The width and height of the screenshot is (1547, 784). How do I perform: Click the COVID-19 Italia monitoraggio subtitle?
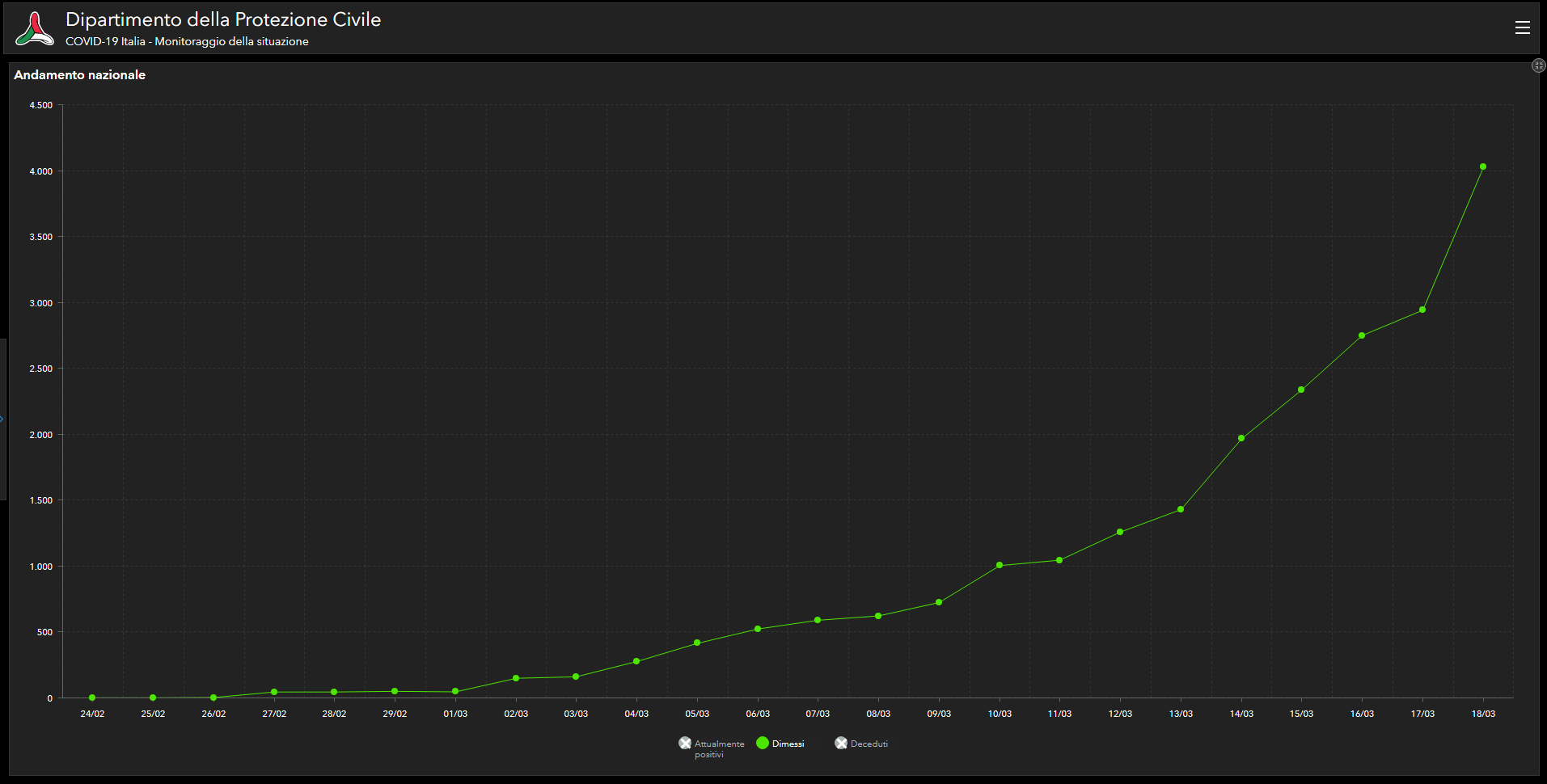pyautogui.click(x=187, y=41)
